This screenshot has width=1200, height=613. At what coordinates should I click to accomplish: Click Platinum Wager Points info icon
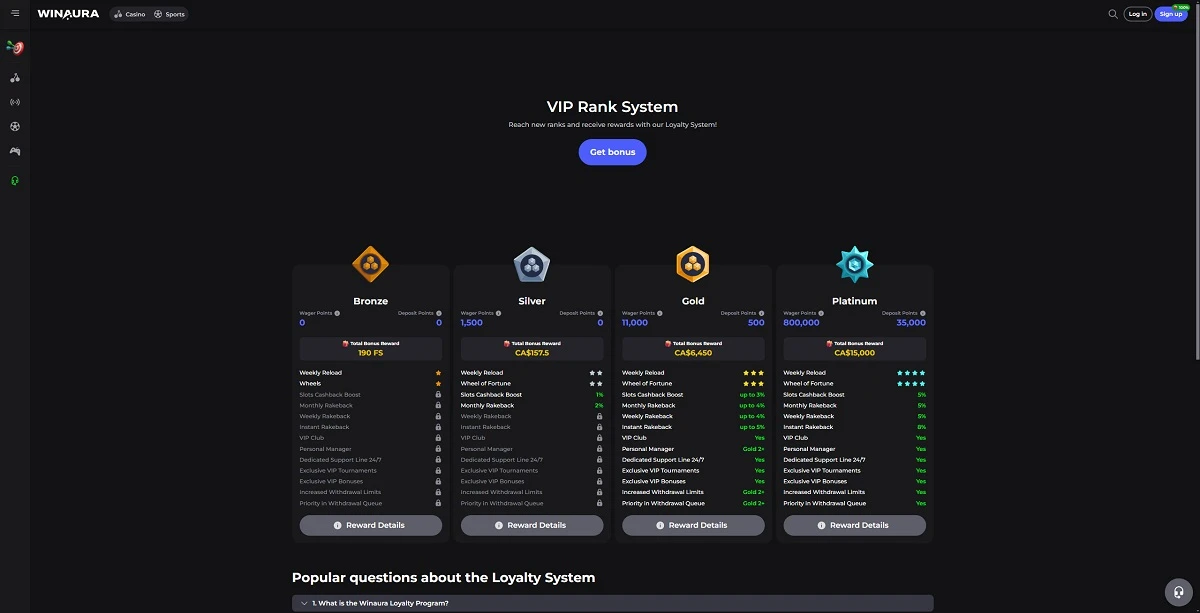(821, 313)
